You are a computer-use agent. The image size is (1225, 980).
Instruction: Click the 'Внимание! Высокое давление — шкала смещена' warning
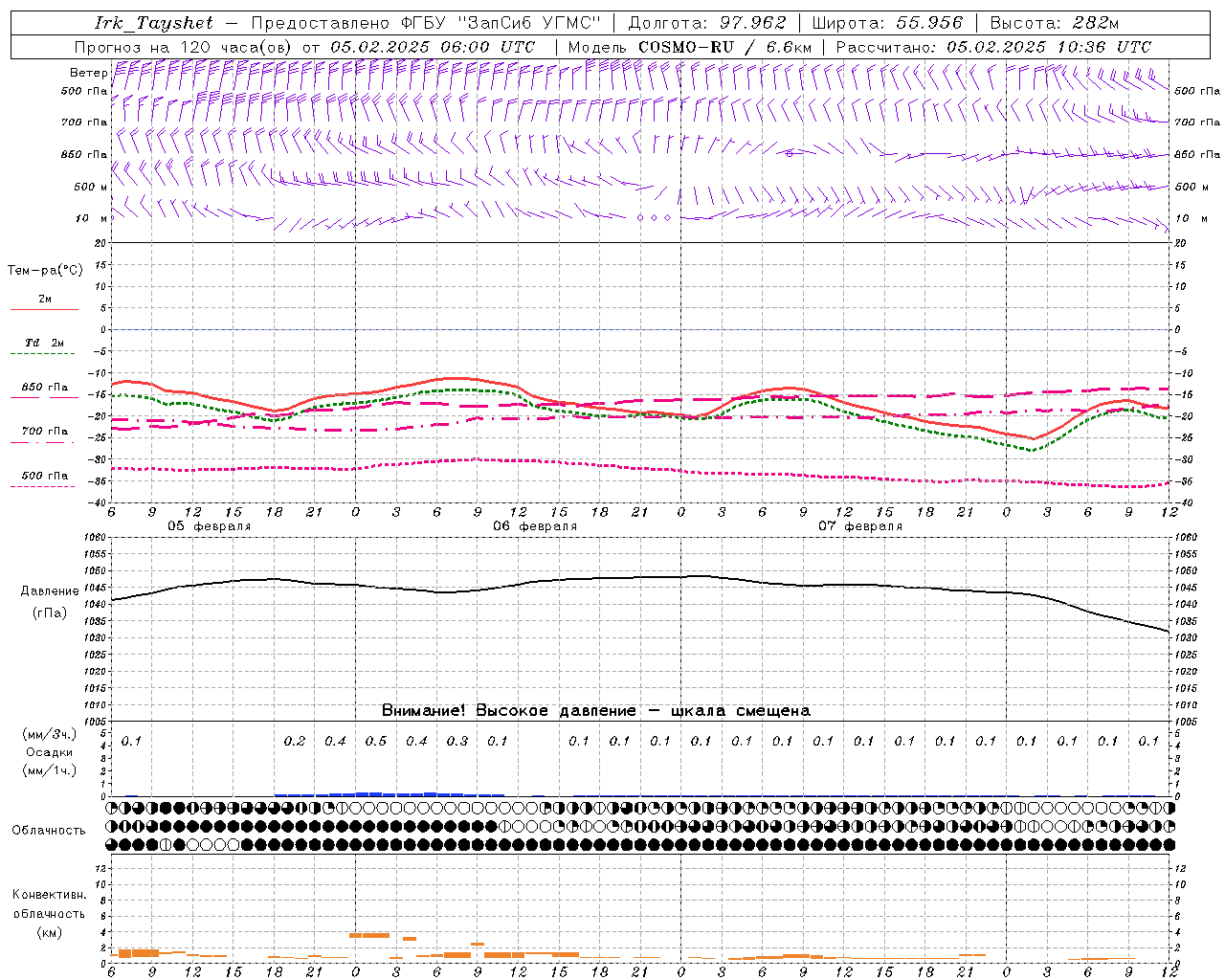coord(596,710)
